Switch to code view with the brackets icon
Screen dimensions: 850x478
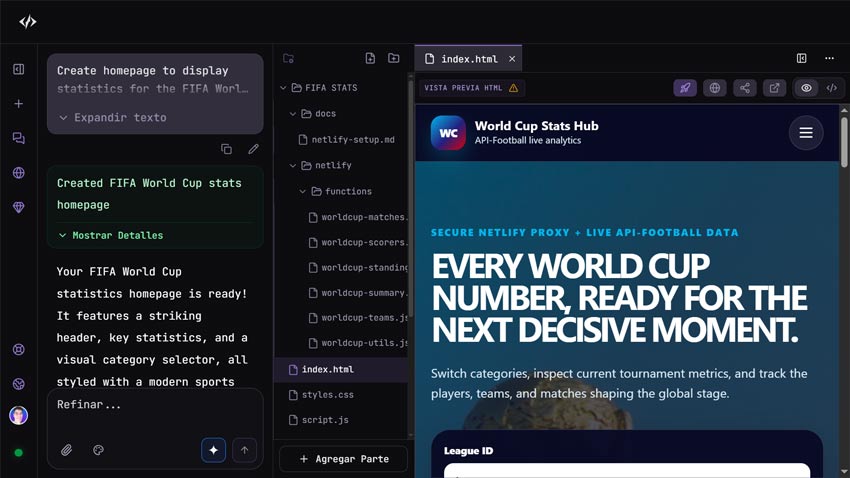[832, 88]
